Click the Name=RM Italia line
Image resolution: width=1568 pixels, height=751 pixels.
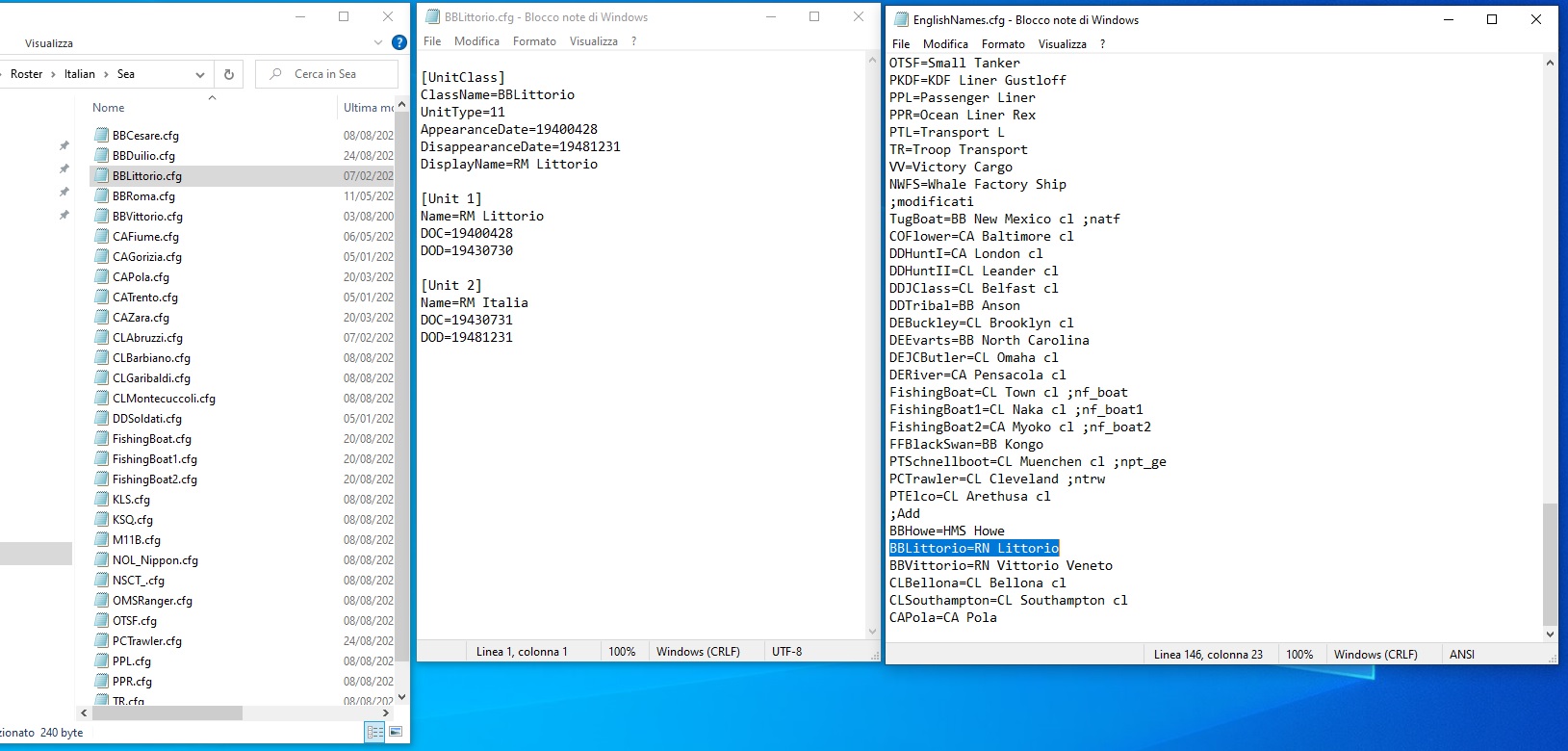[475, 302]
